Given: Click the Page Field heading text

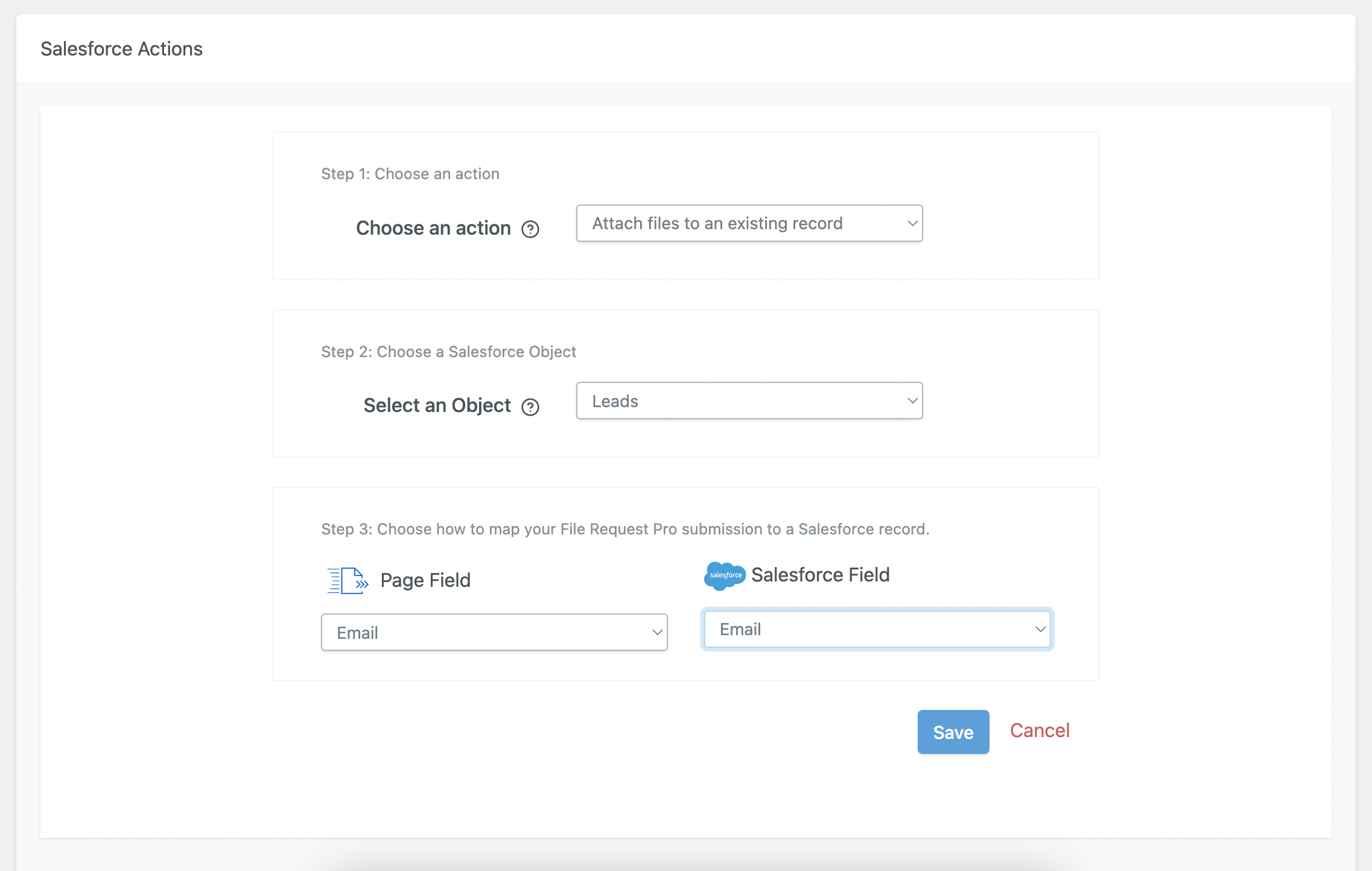Looking at the screenshot, I should point(425,580).
